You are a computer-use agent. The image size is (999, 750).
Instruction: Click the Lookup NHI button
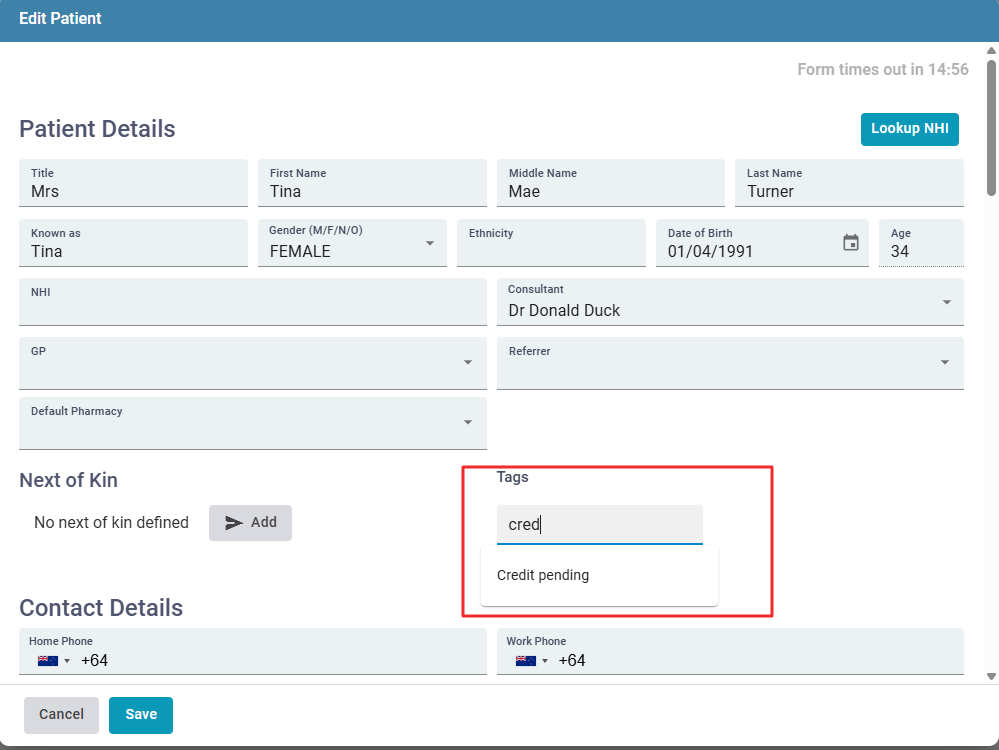[909, 129]
